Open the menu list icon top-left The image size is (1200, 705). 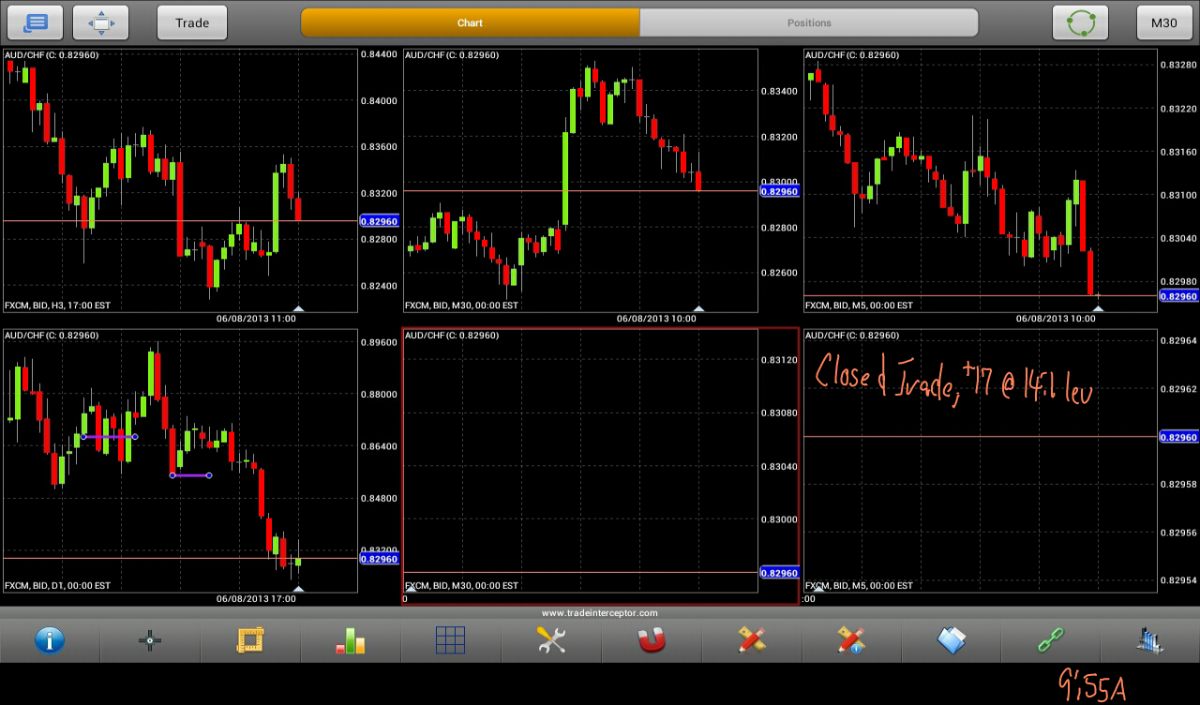pos(36,22)
